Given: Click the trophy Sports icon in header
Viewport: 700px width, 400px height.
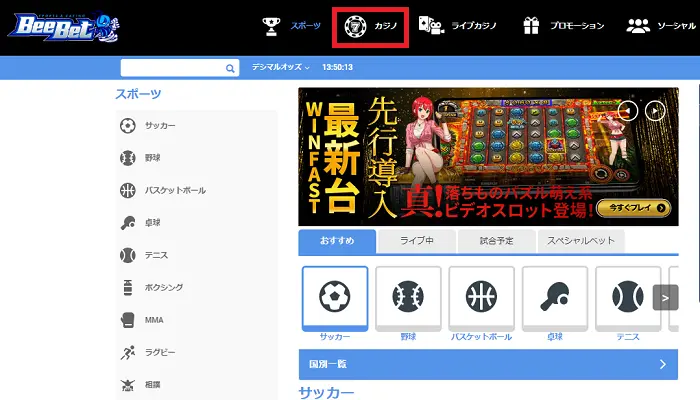Looking at the screenshot, I should (271, 26).
